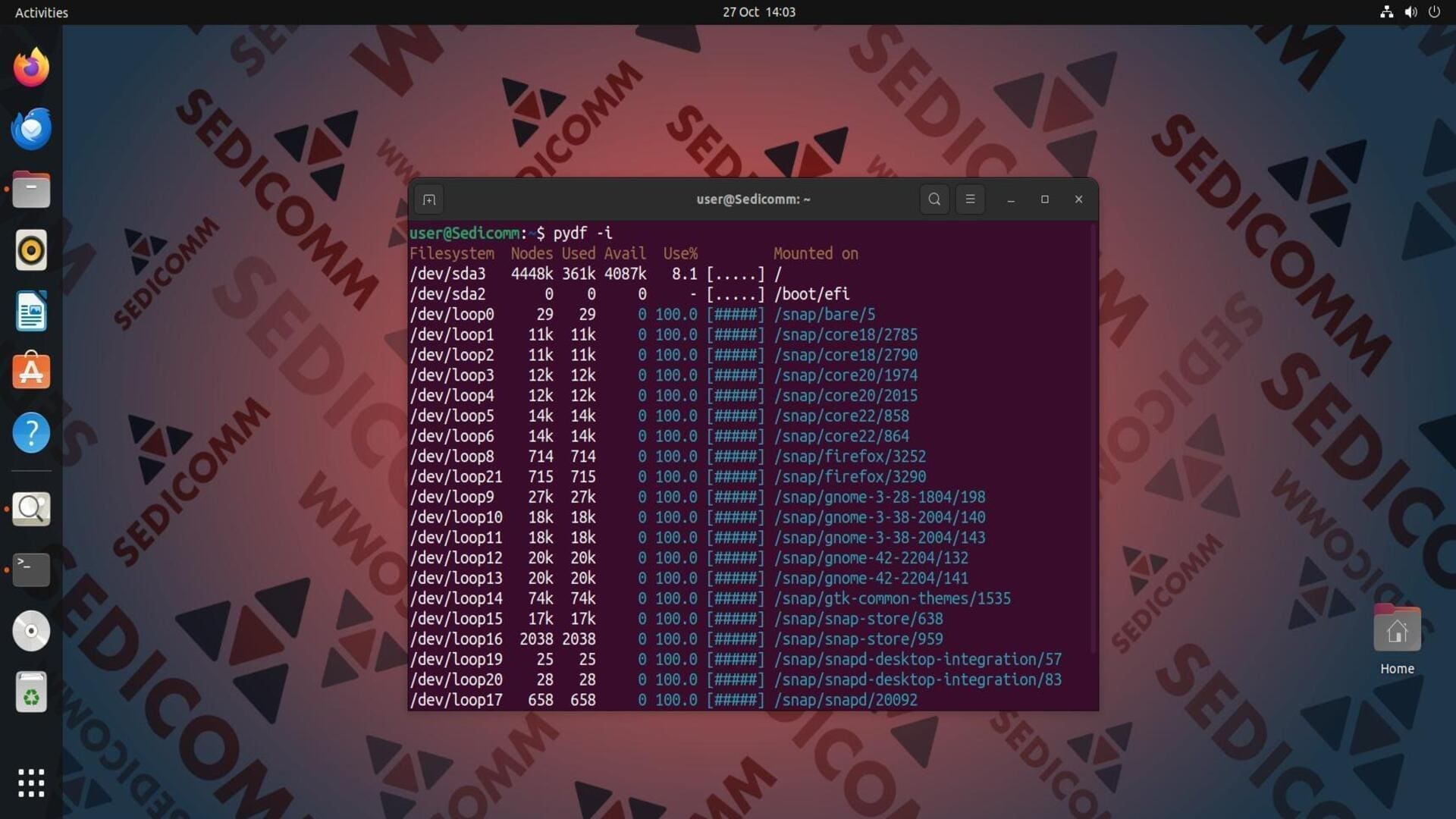Click the '/snap/snapd-desktop-integration/57' mount path
This screenshot has width=1456, height=819.
918,660
